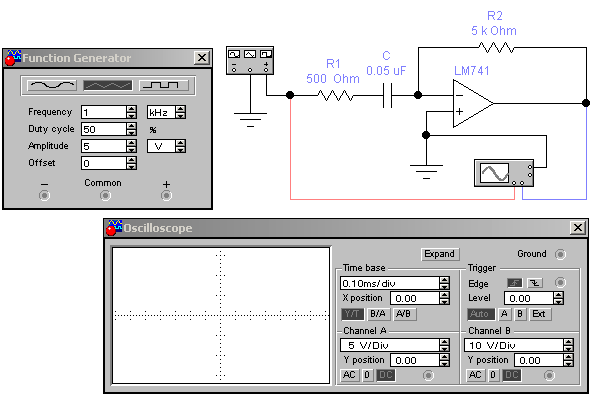Click the function generator component in circuit
The image size is (597, 401).
pos(250,61)
